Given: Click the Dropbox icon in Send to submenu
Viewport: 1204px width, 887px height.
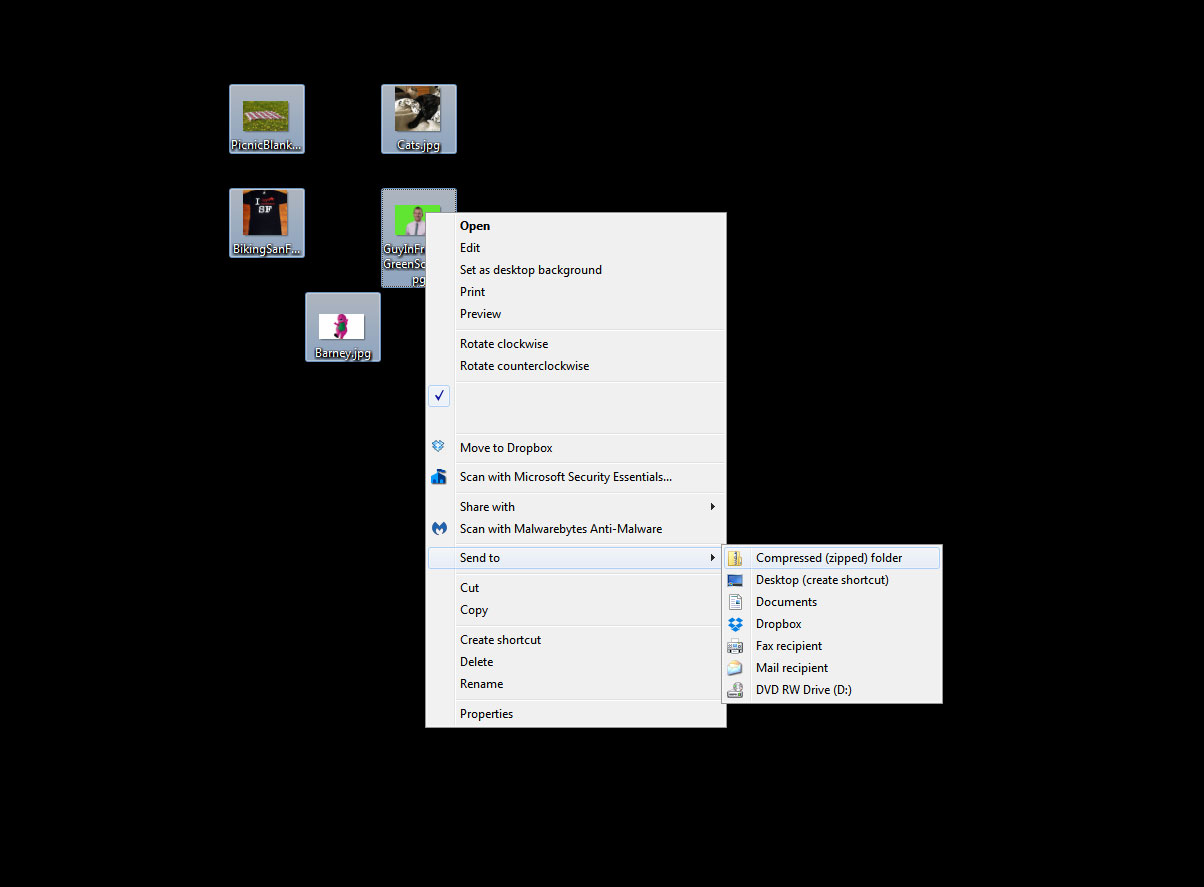Looking at the screenshot, I should pos(735,624).
